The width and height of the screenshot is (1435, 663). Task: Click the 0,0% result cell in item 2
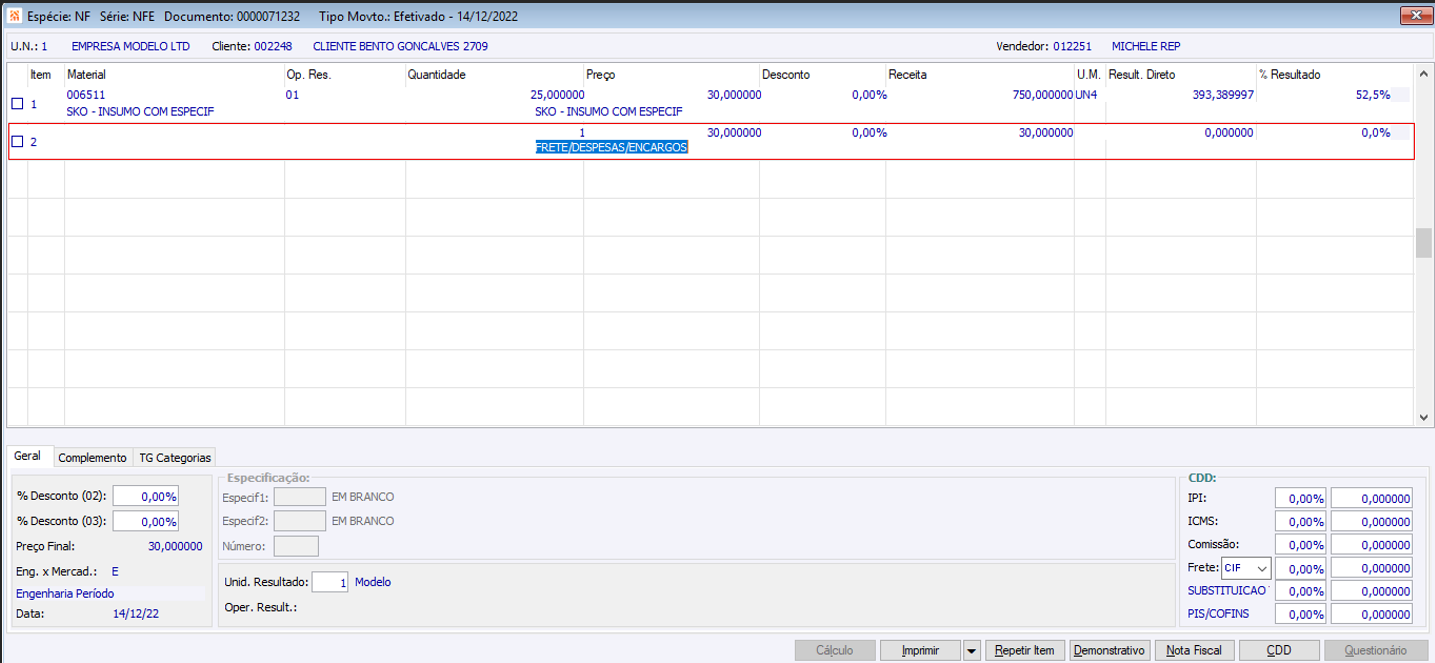pos(1376,133)
